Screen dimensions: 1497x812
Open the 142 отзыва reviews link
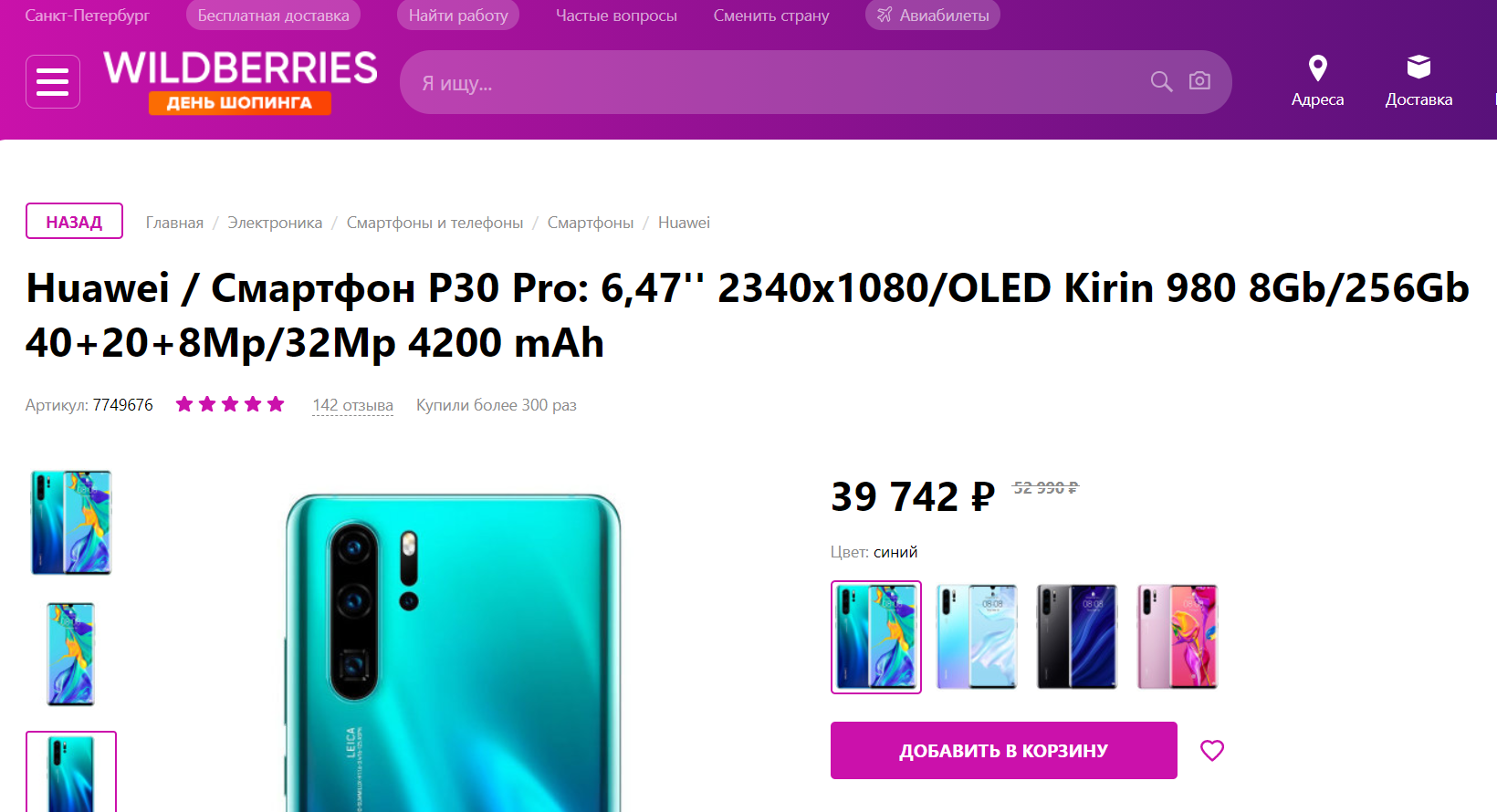[352, 405]
